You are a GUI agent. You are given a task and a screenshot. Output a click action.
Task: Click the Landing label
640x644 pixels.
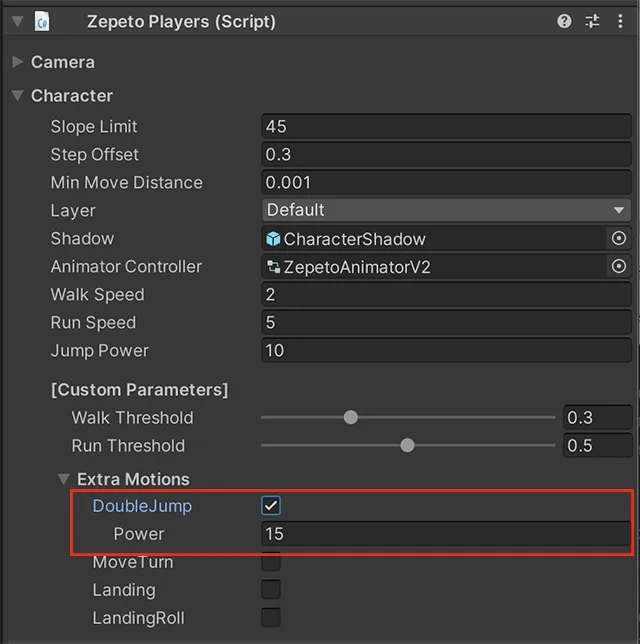click(124, 590)
